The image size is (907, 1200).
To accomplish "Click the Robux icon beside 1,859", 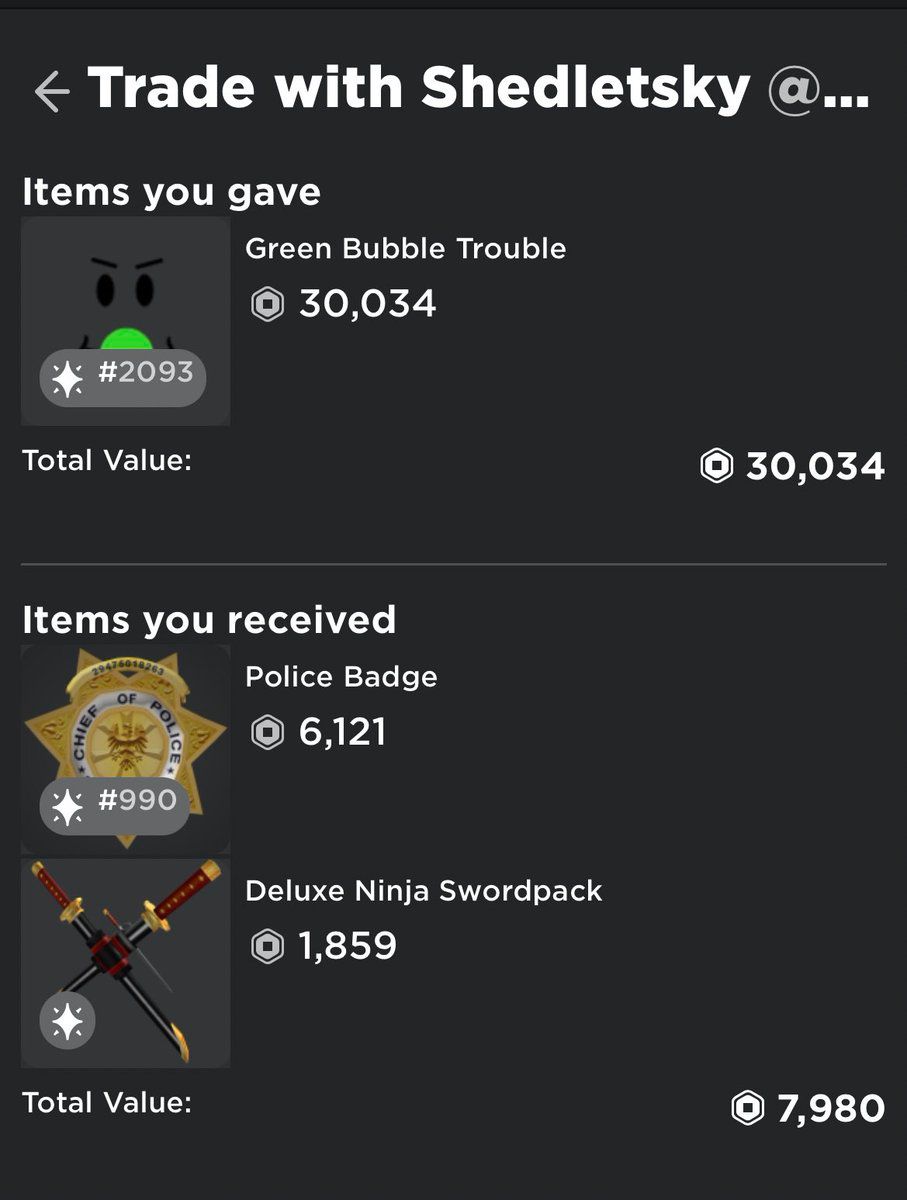I will 267,946.
